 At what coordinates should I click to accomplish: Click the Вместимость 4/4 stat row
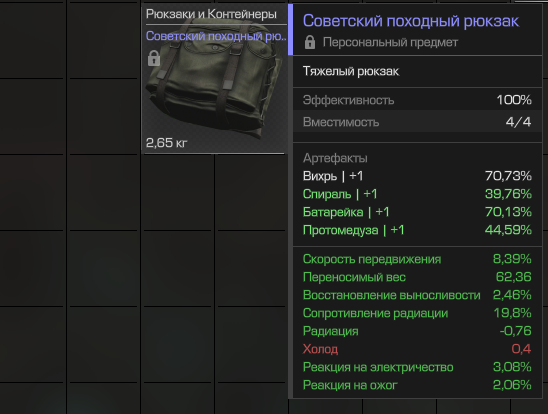[x=417, y=122]
